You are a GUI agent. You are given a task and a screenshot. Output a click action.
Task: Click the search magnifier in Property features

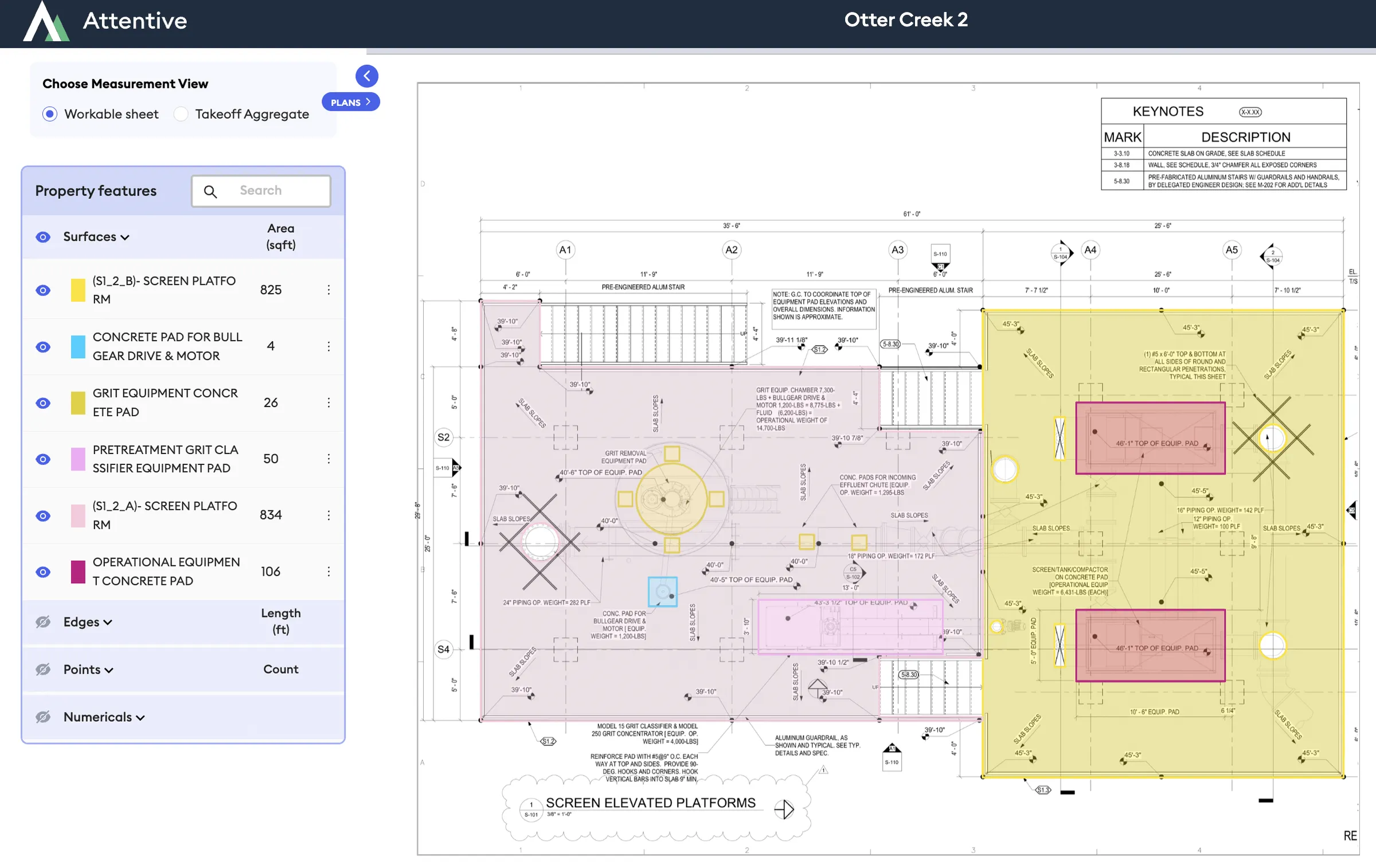pos(211,191)
